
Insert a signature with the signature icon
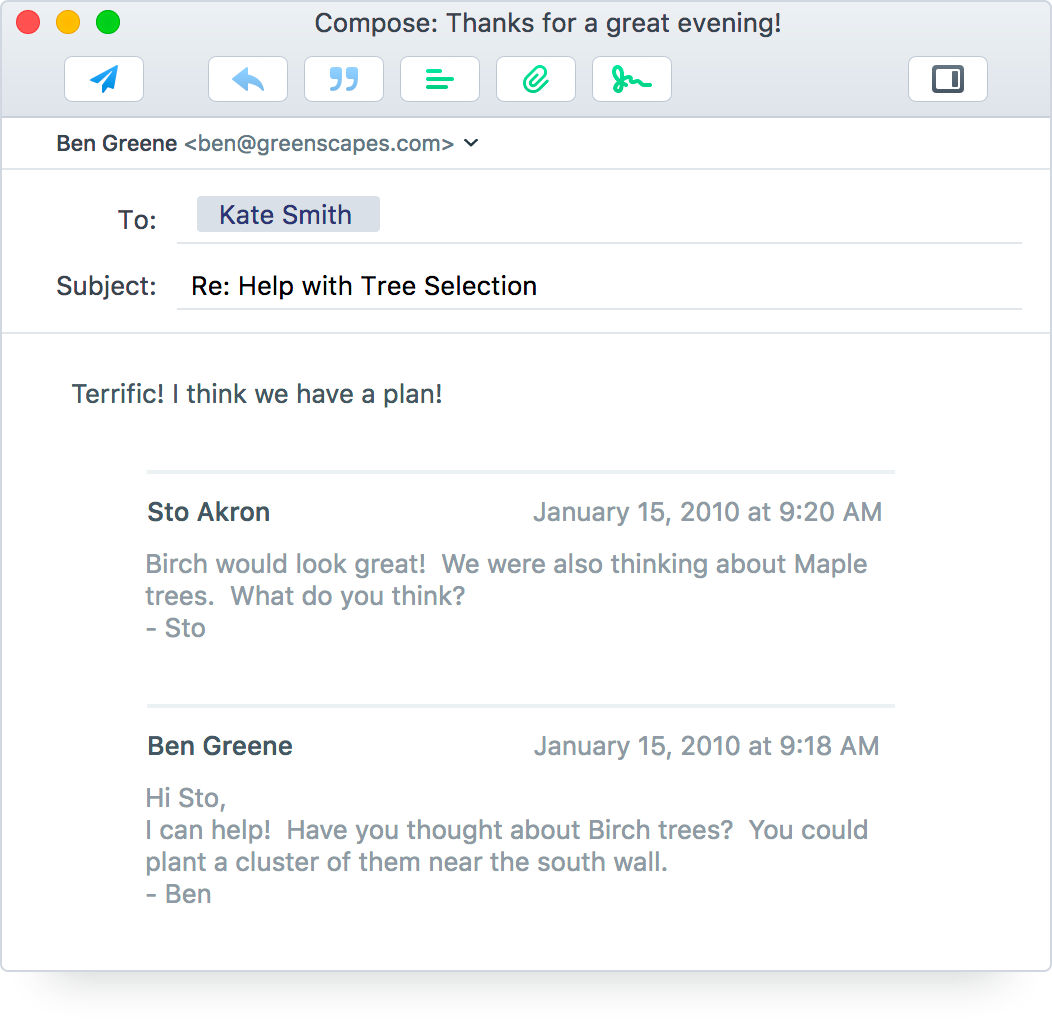(632, 80)
